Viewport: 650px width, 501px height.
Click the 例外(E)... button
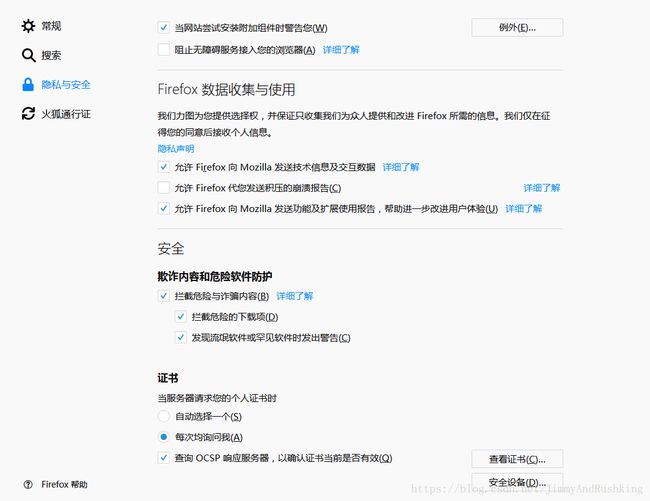[517, 28]
